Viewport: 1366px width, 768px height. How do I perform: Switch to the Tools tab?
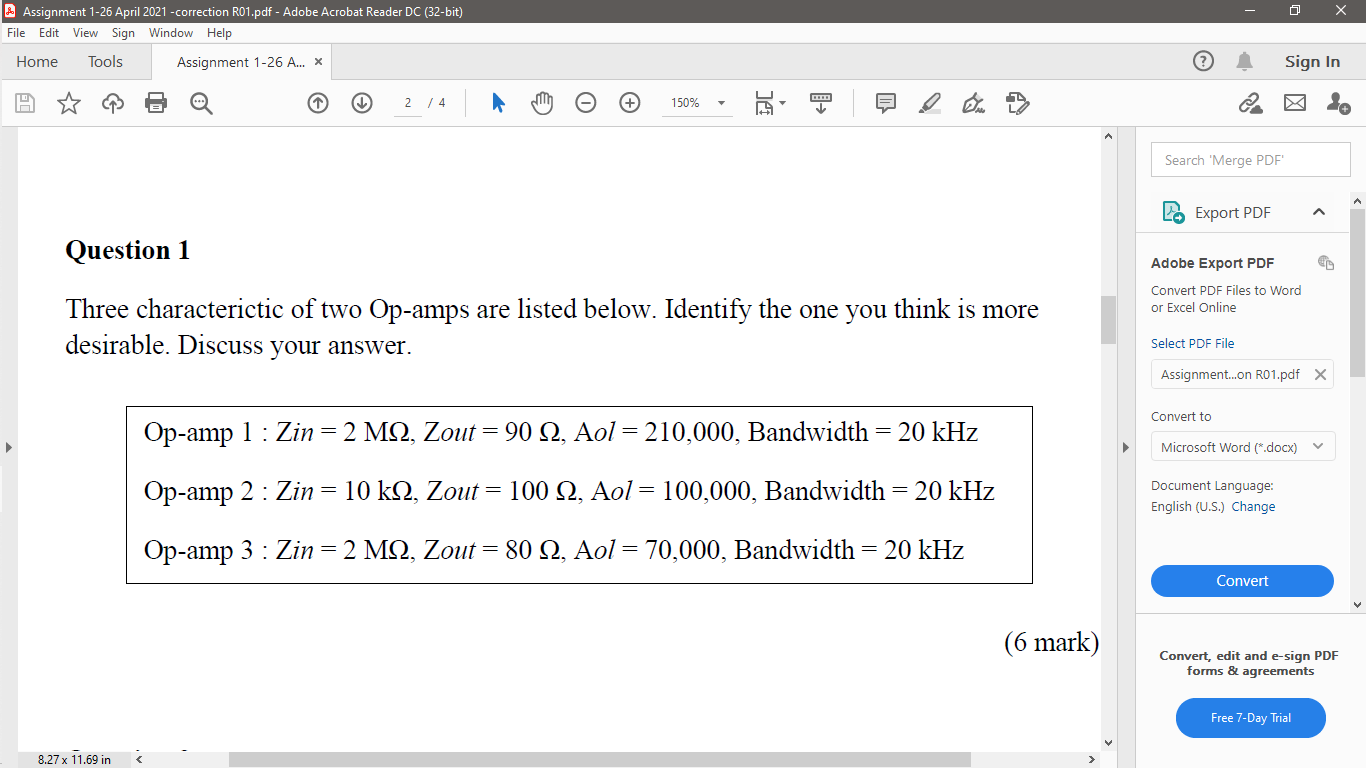tap(105, 61)
